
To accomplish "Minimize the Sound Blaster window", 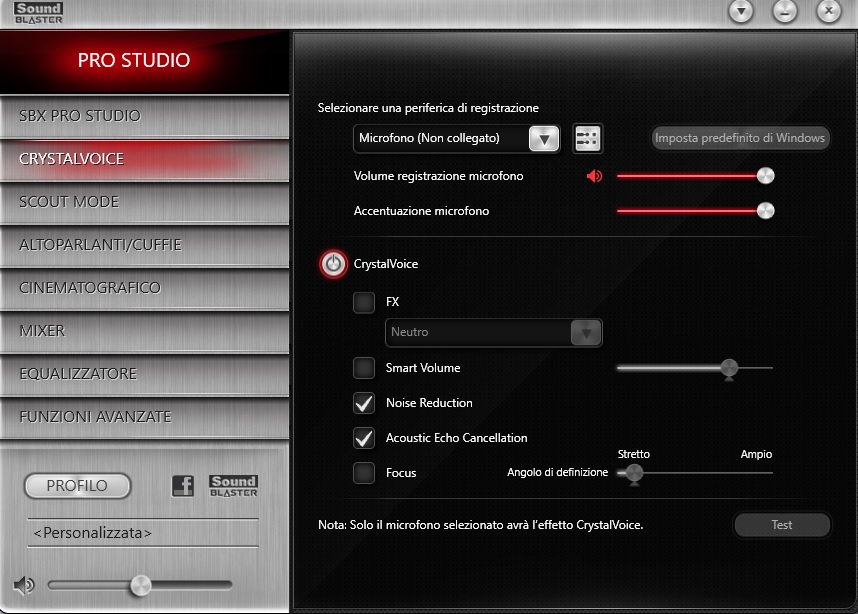I will click(x=785, y=11).
